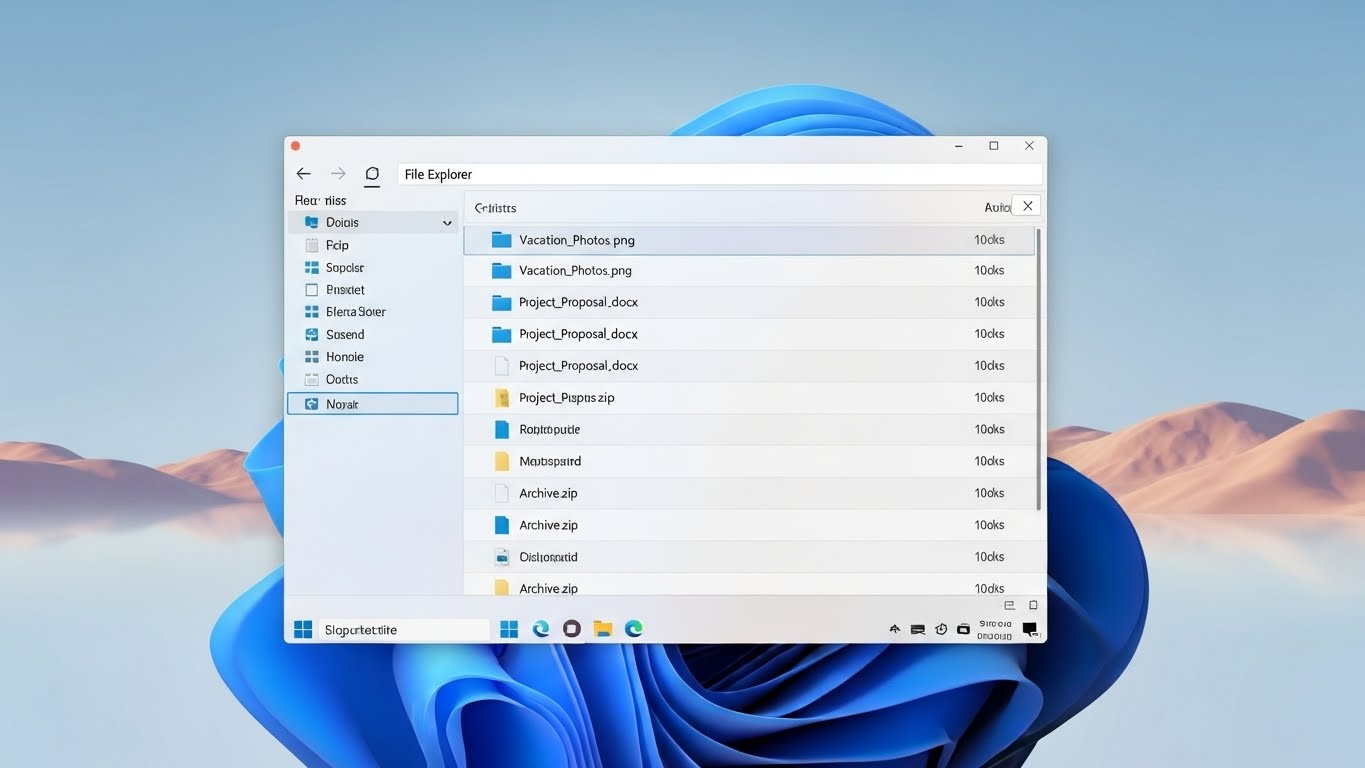Image resolution: width=1365 pixels, height=768 pixels.
Task: Click the file list vertical scrollbar
Action: pos(1038,370)
